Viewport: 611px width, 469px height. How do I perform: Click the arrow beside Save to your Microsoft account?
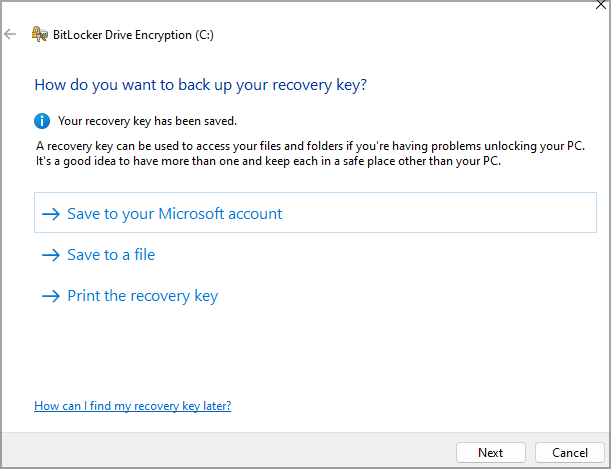[51, 214]
